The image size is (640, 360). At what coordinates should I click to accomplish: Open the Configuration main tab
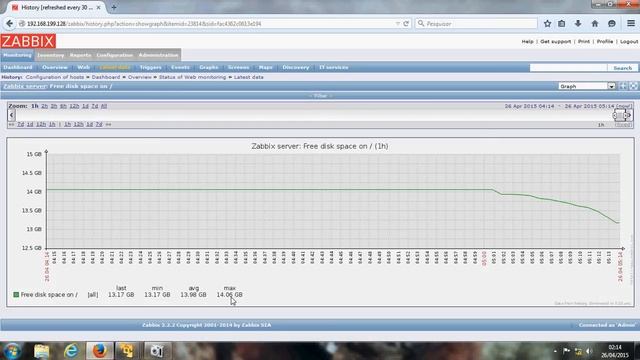click(115, 55)
